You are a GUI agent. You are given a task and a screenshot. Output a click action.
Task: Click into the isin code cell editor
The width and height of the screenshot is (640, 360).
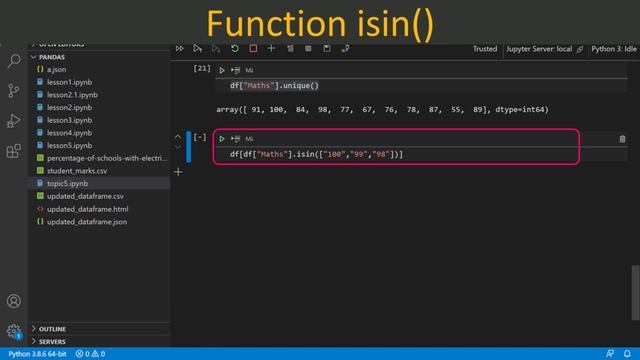[x=422, y=154]
